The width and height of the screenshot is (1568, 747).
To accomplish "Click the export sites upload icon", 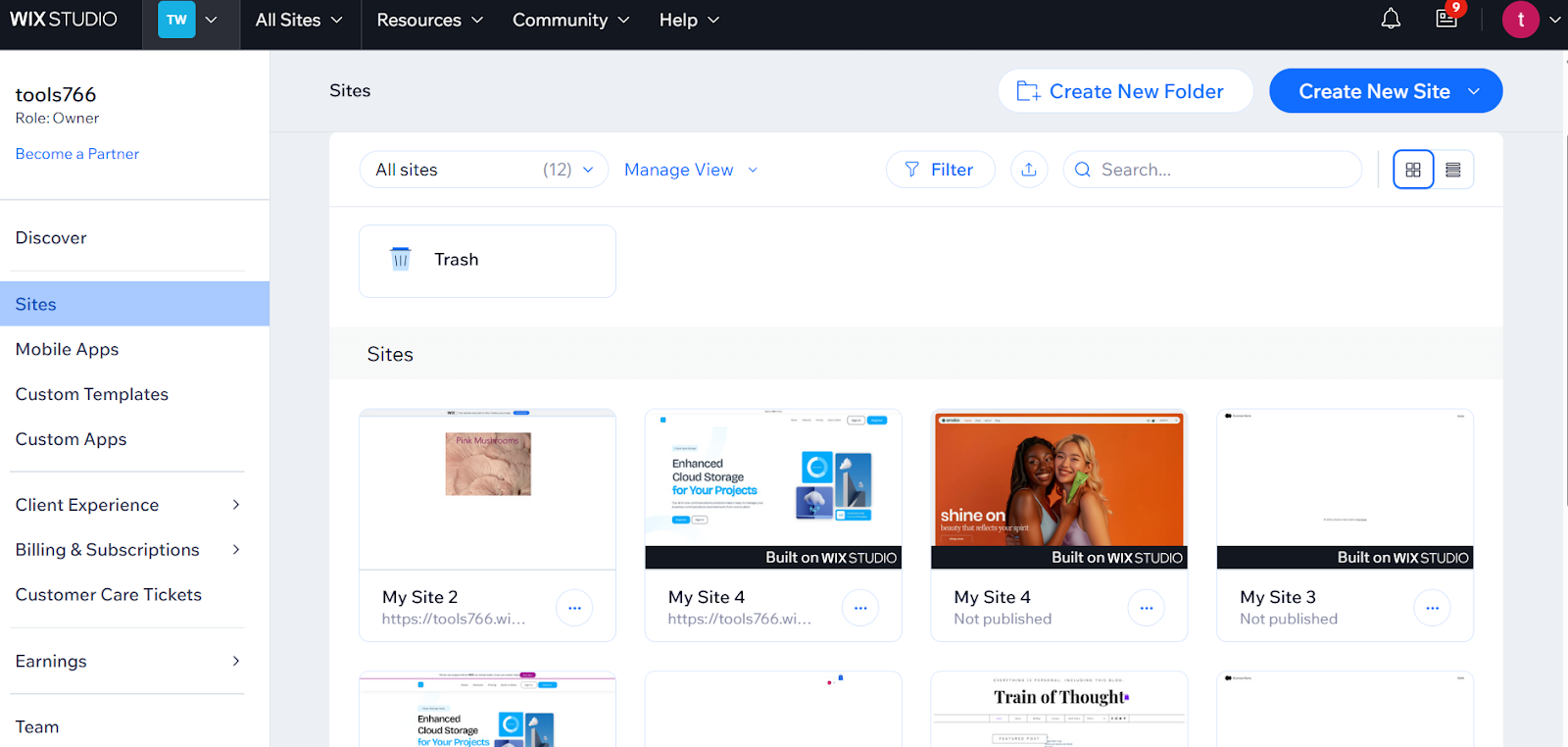I will coord(1029,170).
